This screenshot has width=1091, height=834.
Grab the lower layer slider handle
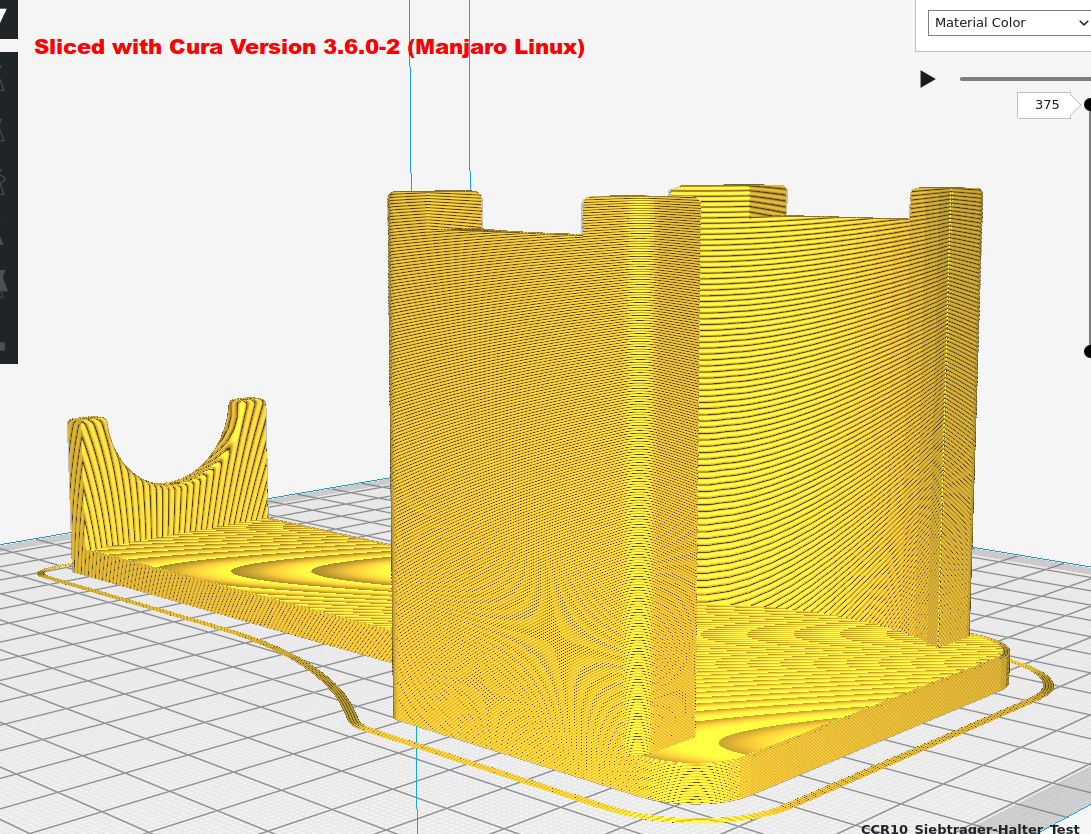tap(1088, 351)
